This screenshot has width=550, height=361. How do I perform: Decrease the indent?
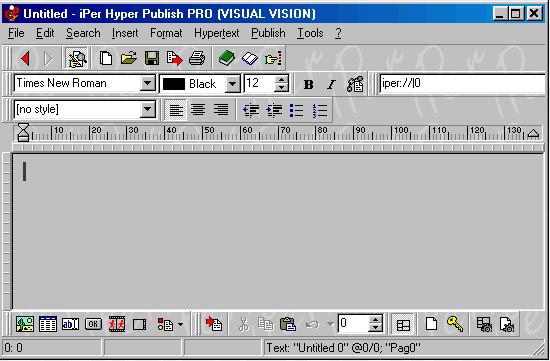[251, 110]
